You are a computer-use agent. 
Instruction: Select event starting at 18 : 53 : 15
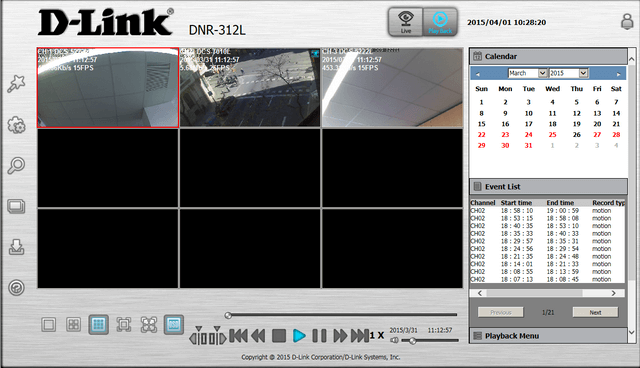tap(547, 218)
